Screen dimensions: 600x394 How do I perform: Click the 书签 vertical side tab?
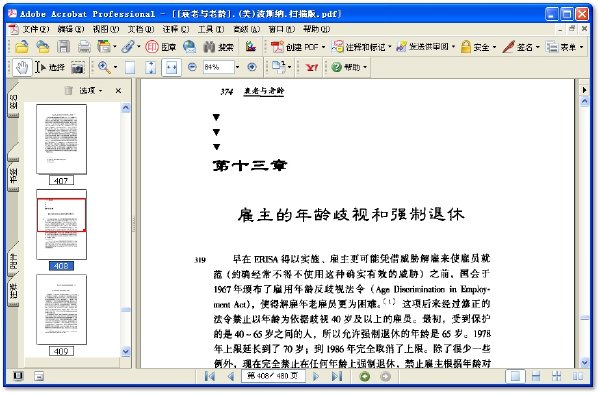[x=14, y=177]
